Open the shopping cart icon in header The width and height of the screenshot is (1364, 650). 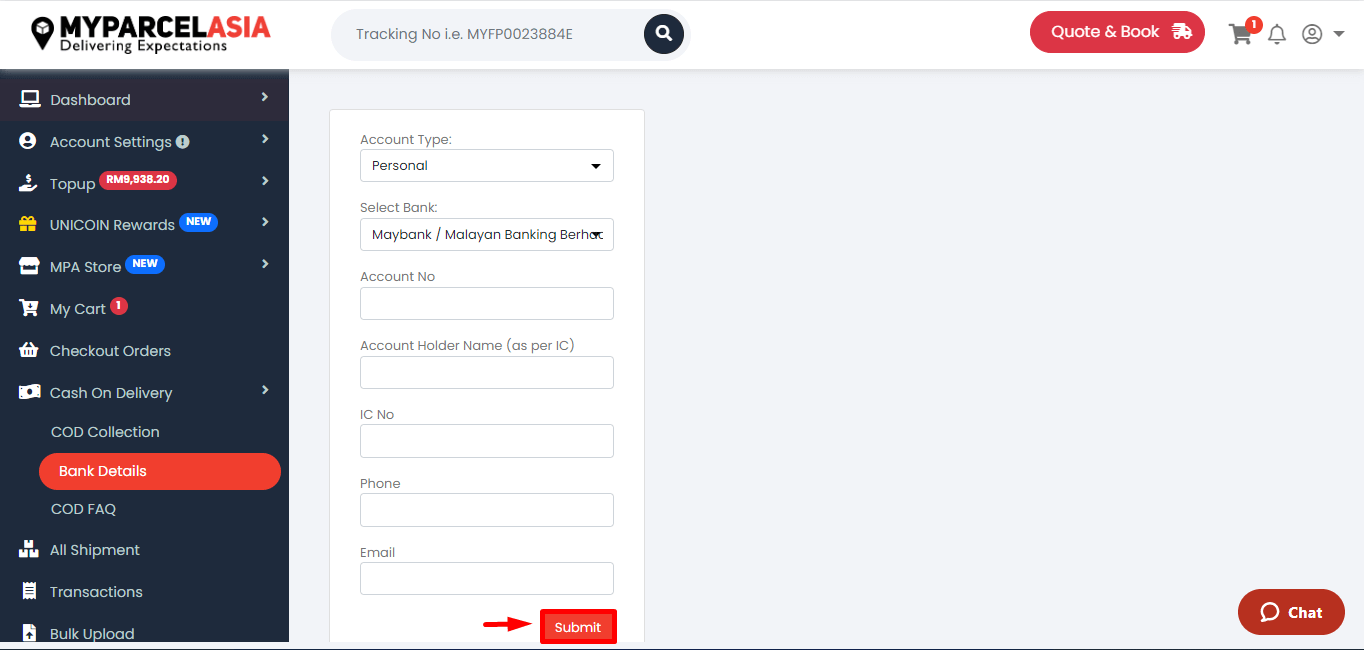(x=1240, y=34)
